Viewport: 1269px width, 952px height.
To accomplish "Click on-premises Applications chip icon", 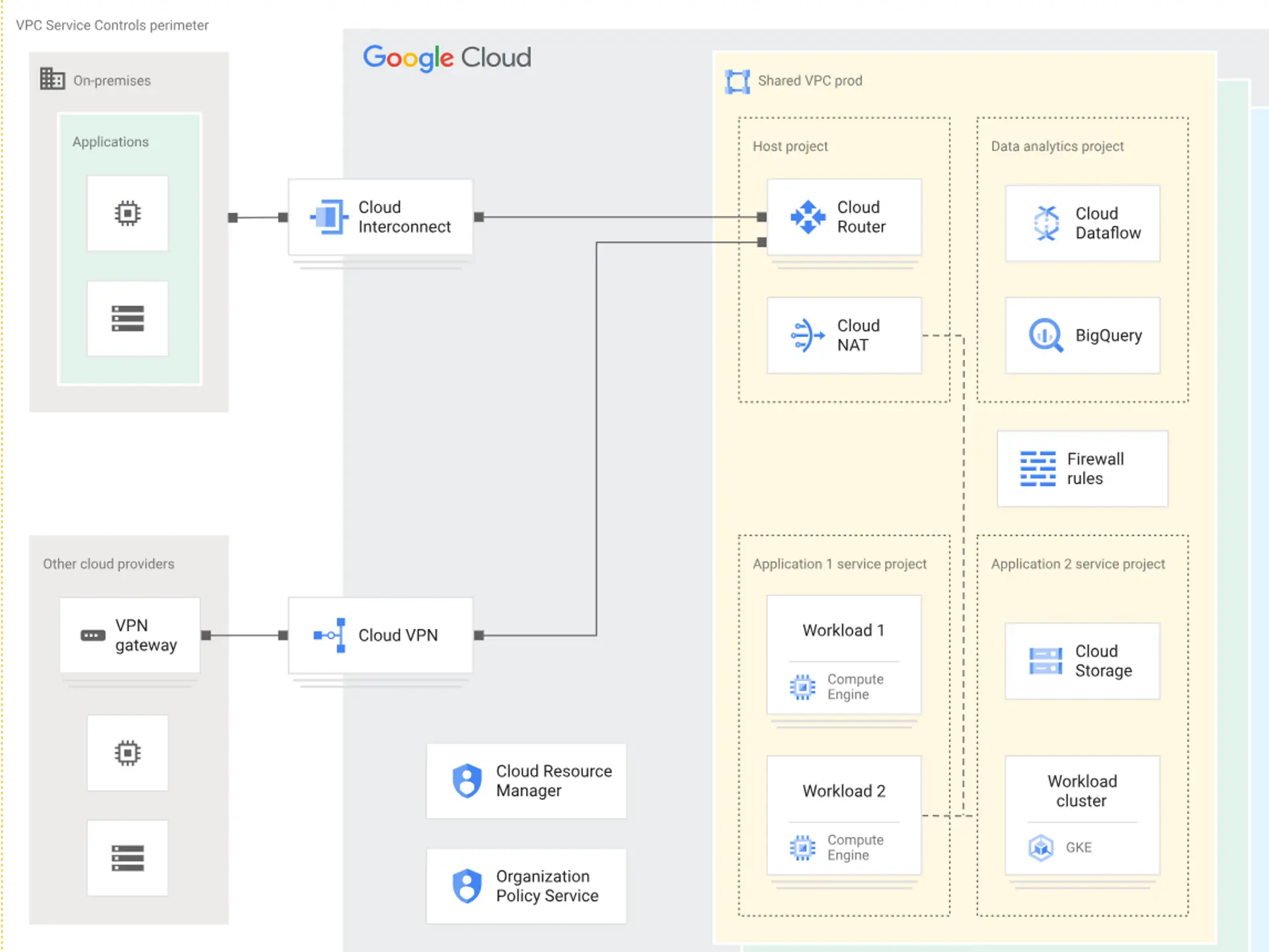I will (x=128, y=213).
